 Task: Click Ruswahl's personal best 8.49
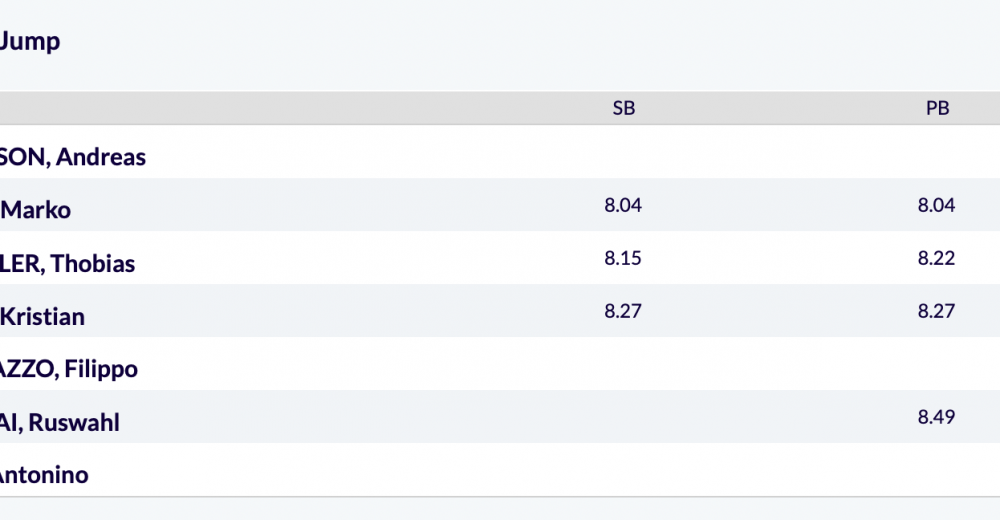click(936, 417)
